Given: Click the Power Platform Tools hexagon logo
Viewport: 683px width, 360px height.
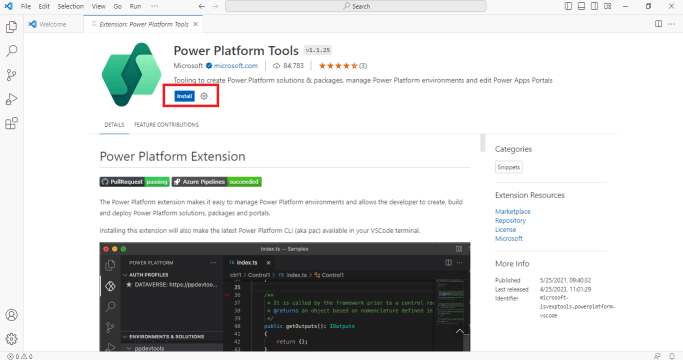Looking at the screenshot, I should (132, 75).
